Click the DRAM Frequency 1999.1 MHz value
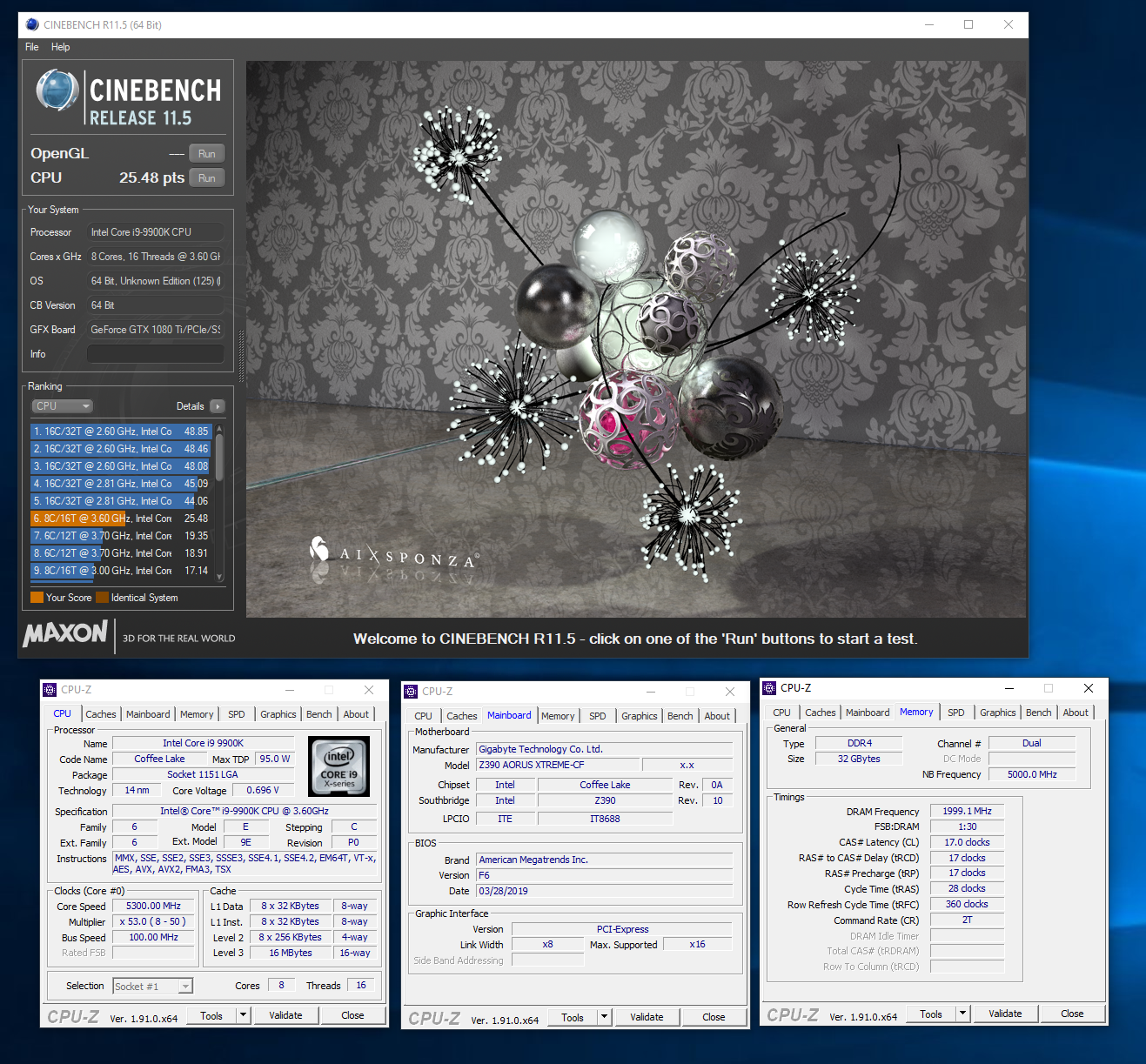 click(967, 811)
